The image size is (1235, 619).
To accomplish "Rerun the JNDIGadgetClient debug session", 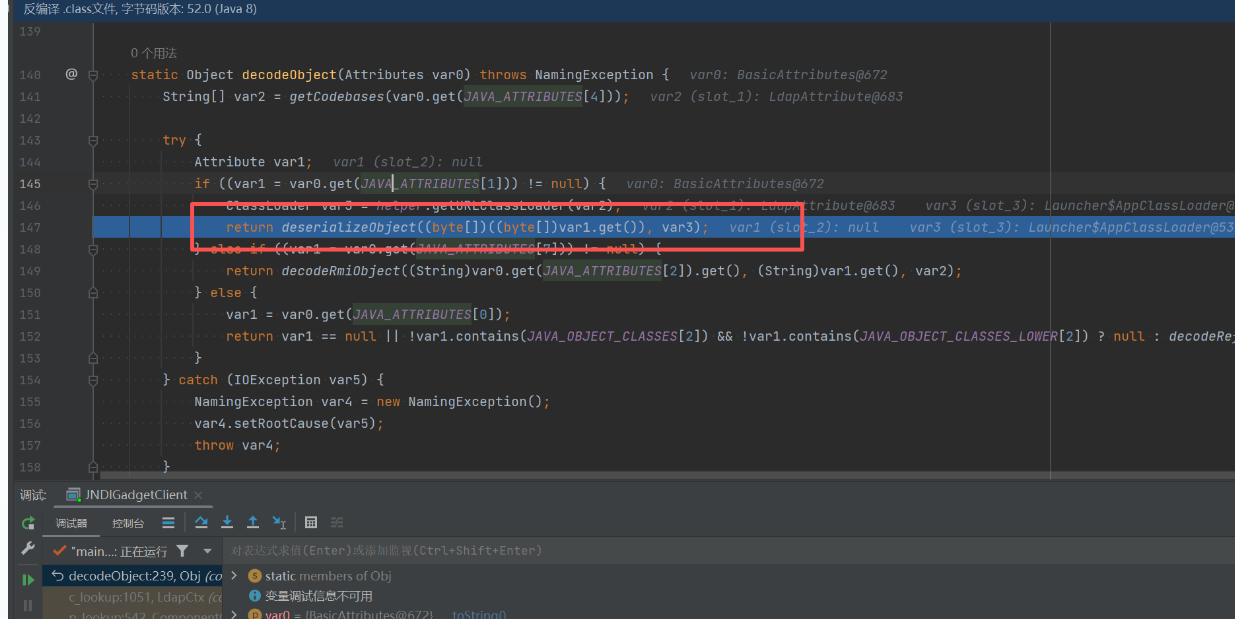I will tap(28, 522).
